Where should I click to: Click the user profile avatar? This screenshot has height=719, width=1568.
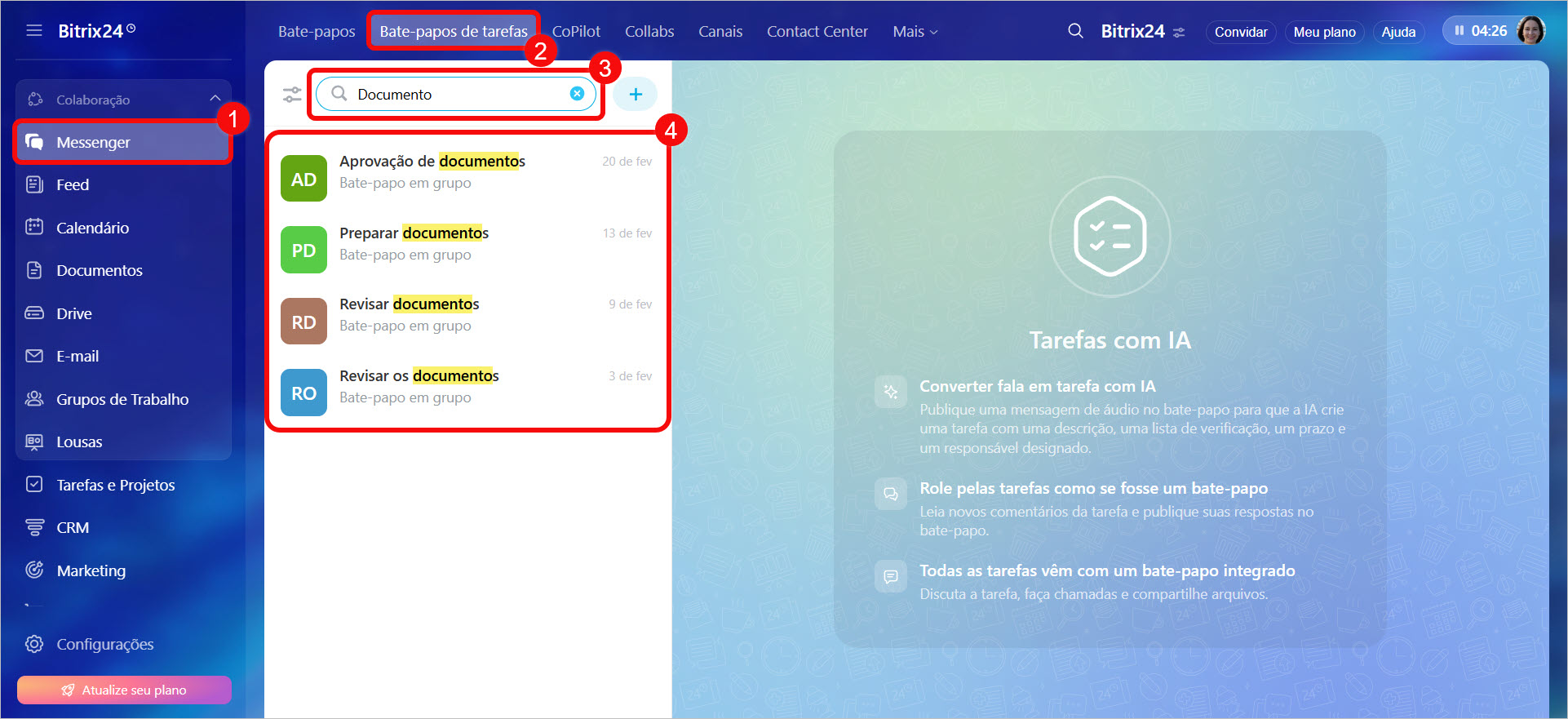[1530, 31]
